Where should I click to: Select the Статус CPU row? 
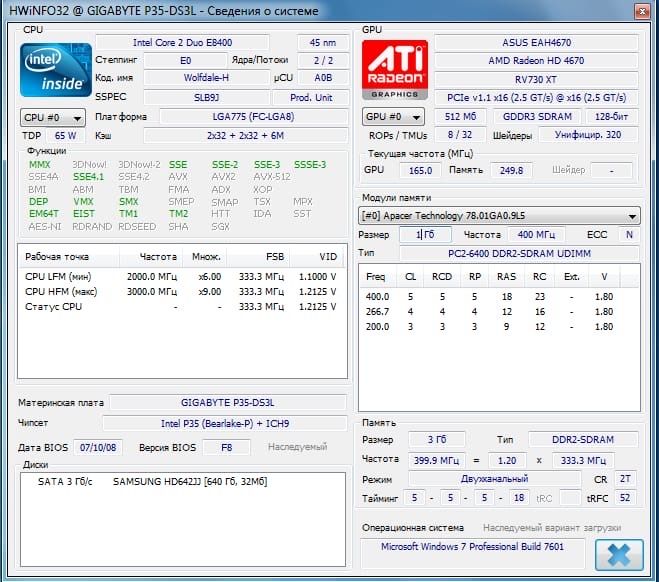pos(182,307)
